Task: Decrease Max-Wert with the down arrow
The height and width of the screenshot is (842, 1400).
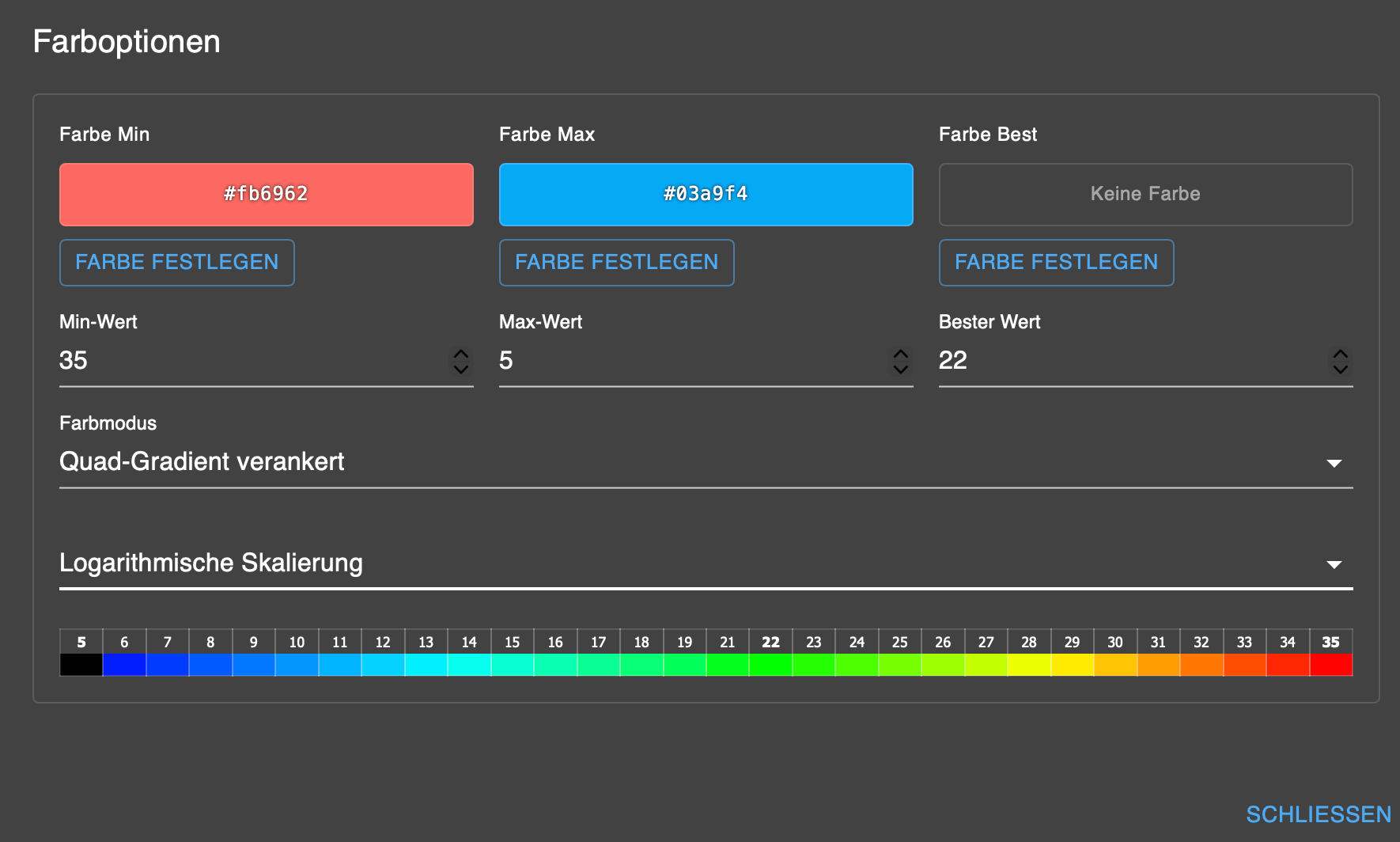Action: pyautogui.click(x=901, y=369)
